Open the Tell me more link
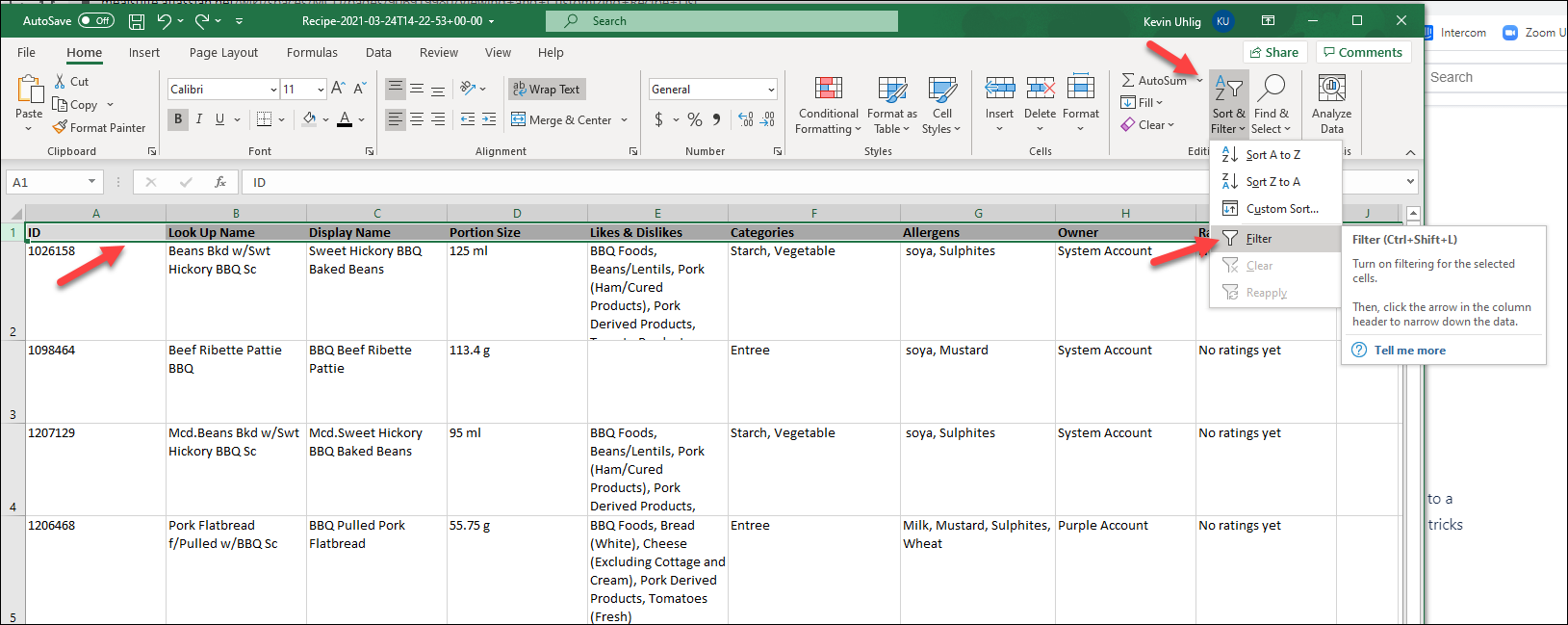Image resolution: width=1568 pixels, height=625 pixels. 1409,351
